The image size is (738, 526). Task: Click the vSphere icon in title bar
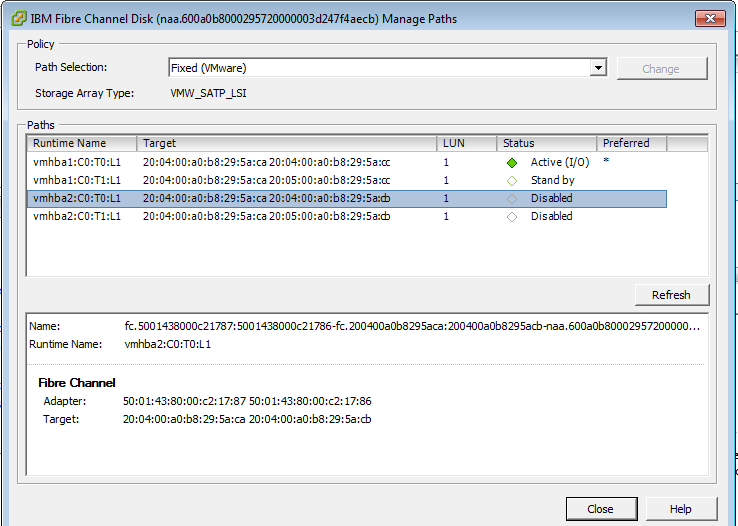(19, 19)
